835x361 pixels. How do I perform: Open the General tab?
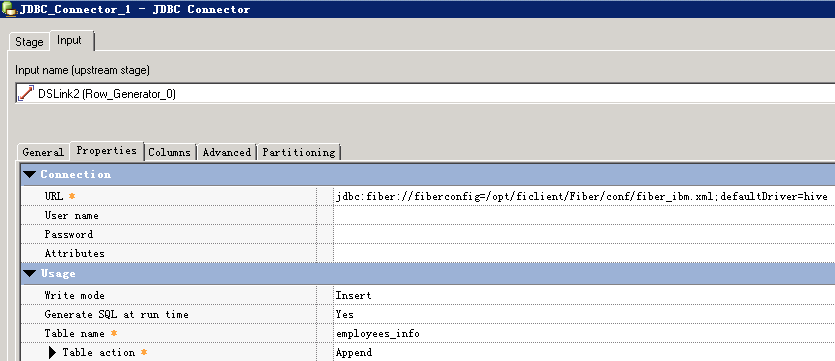[43, 152]
